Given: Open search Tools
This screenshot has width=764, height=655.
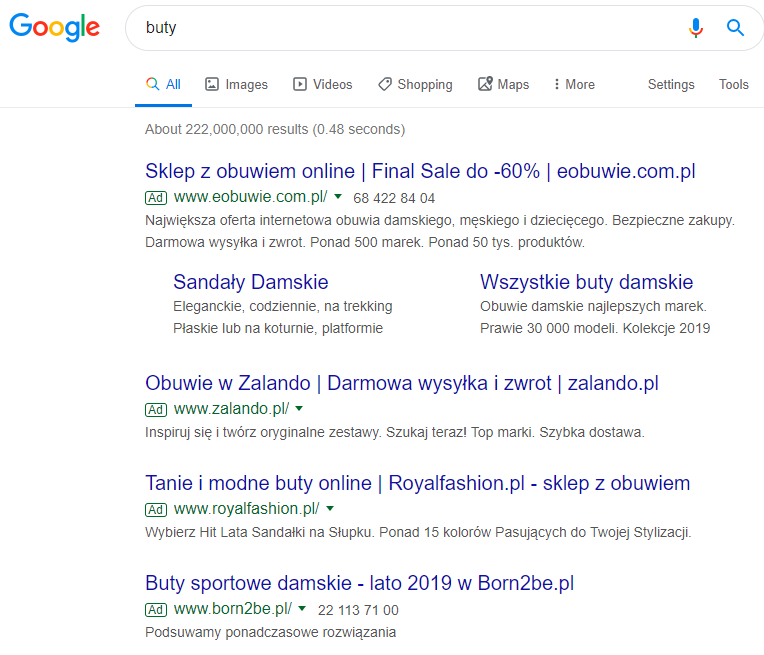Looking at the screenshot, I should [x=734, y=84].
